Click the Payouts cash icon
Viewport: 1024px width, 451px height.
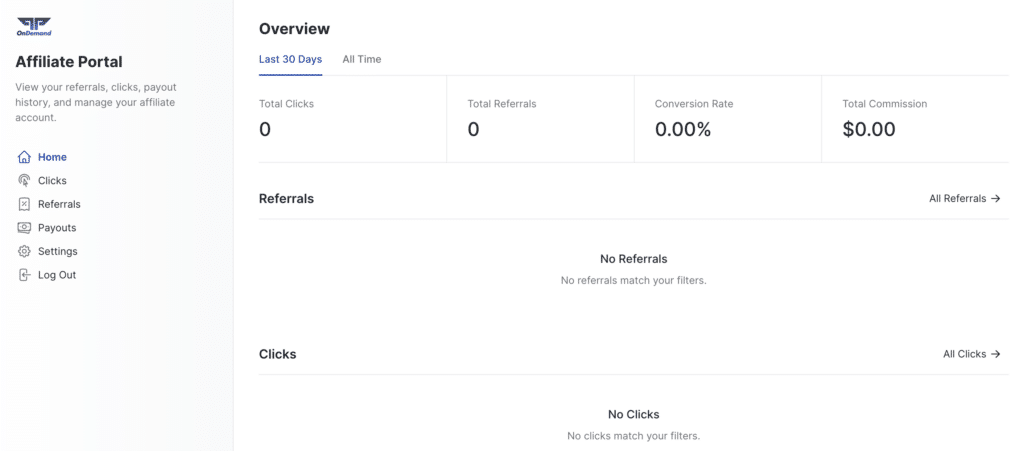tap(24, 228)
